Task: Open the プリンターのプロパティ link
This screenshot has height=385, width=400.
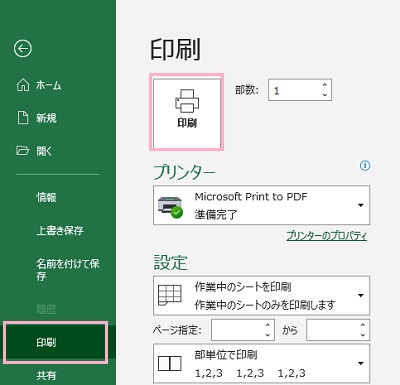Action: pos(327,236)
